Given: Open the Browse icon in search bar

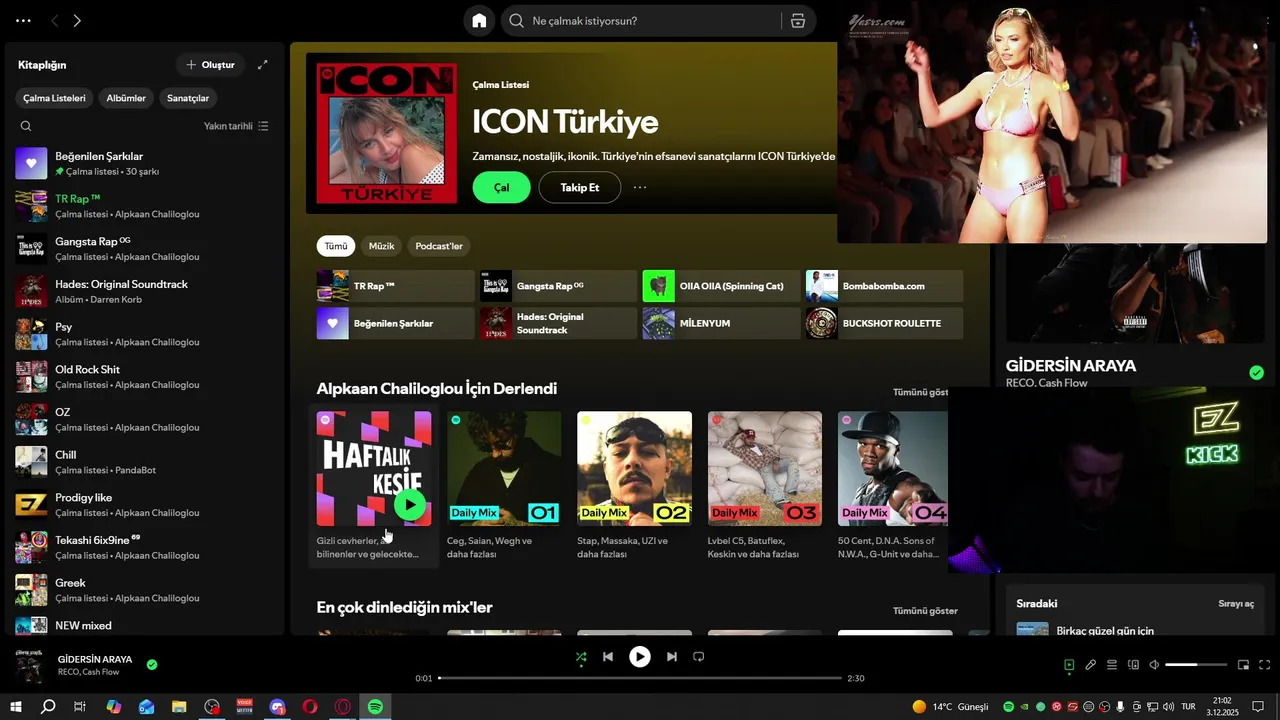Looking at the screenshot, I should (797, 21).
